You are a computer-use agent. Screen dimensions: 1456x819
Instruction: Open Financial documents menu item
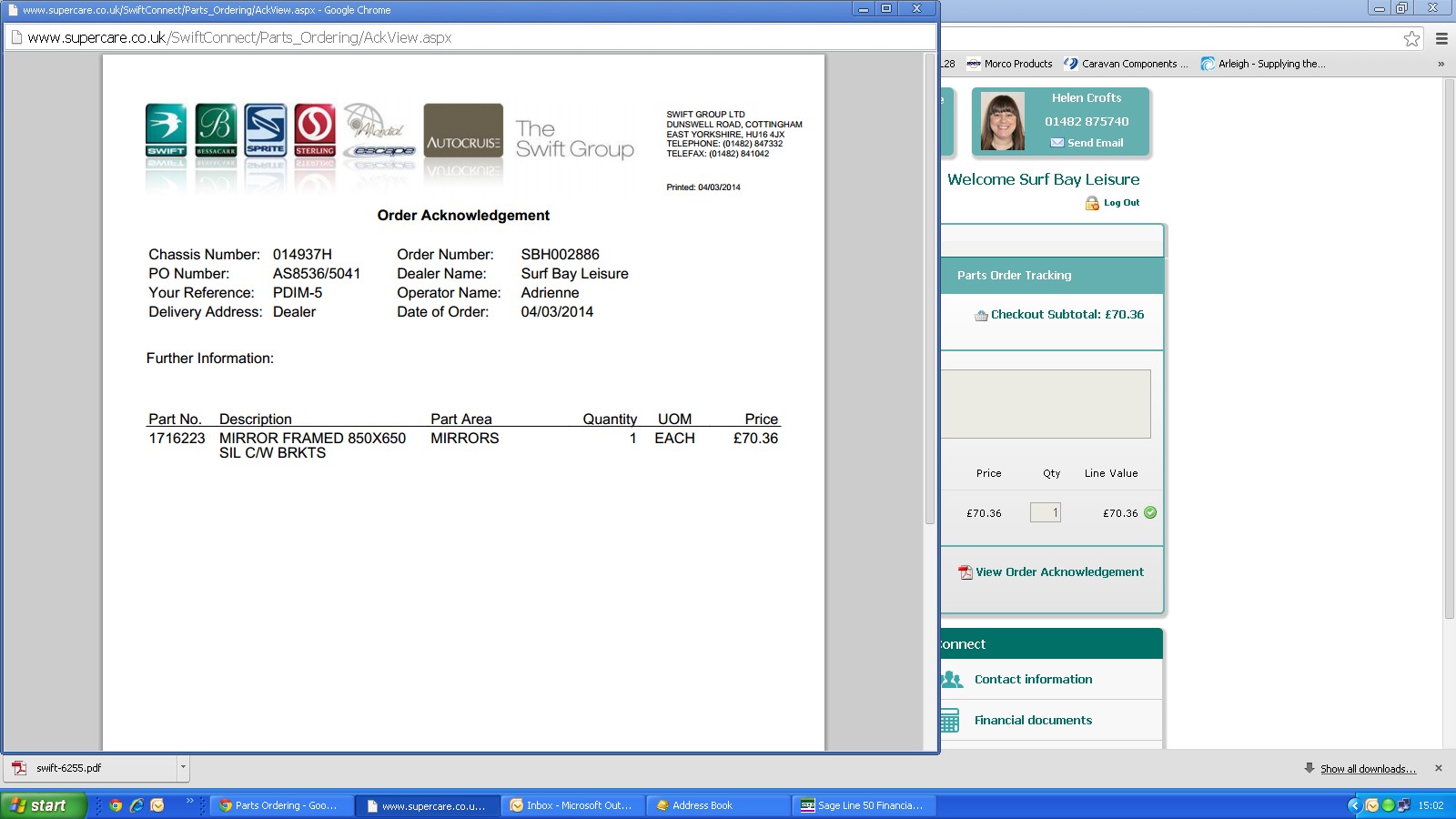click(1033, 720)
